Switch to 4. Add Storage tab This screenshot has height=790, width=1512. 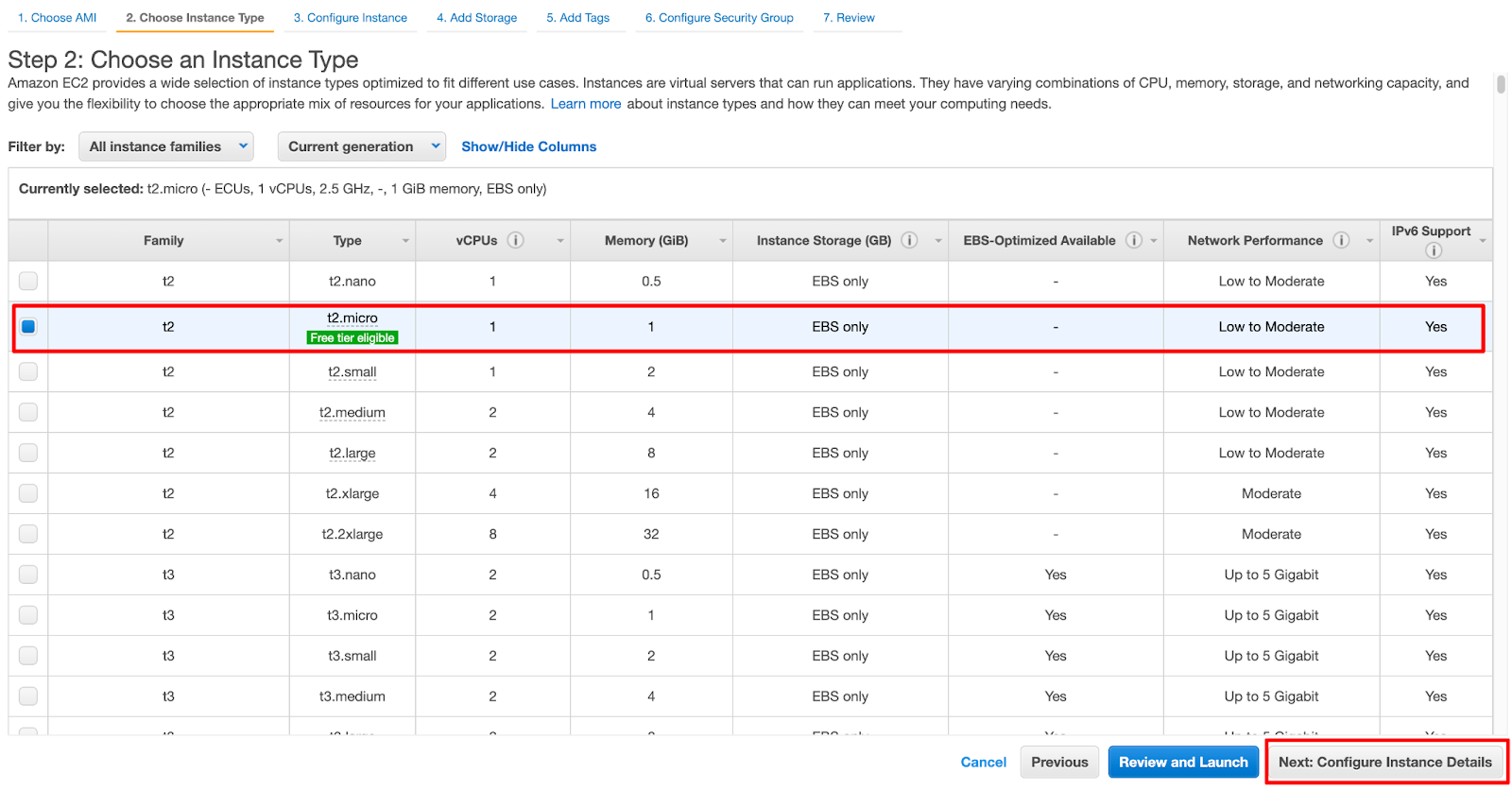(477, 18)
